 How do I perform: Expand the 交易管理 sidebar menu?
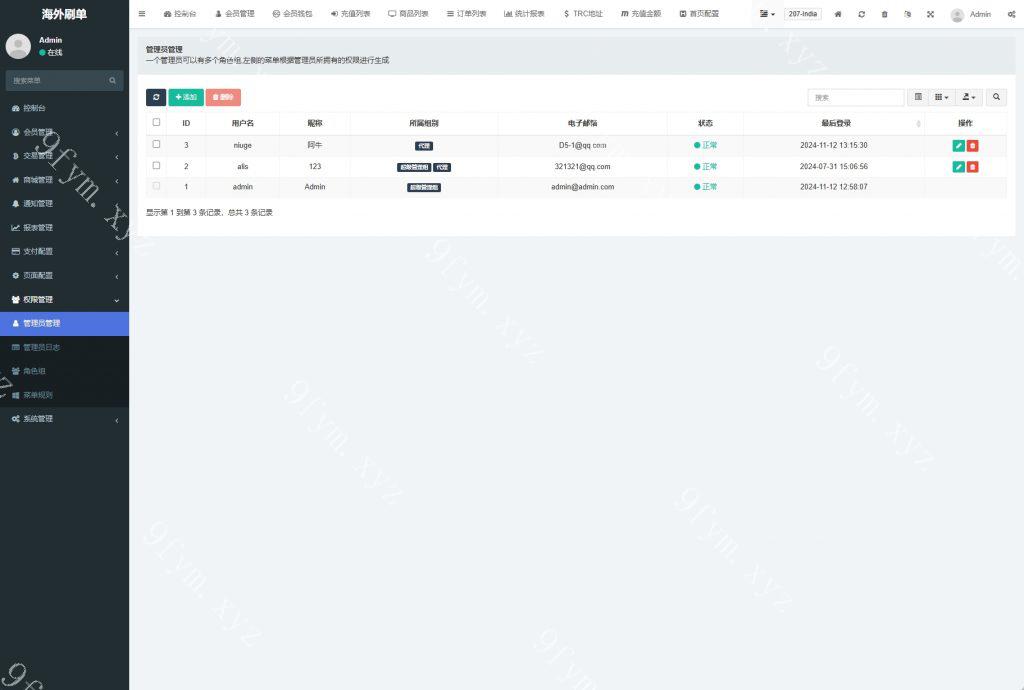pyautogui.click(x=64, y=156)
